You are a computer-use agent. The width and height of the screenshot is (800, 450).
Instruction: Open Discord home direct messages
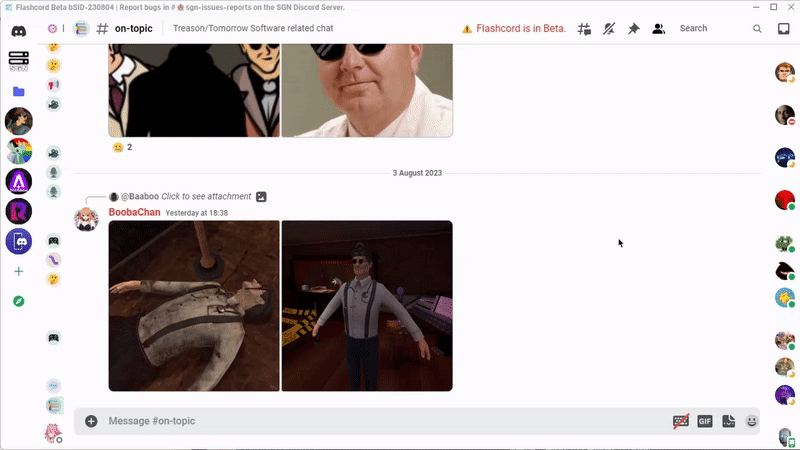(19, 31)
